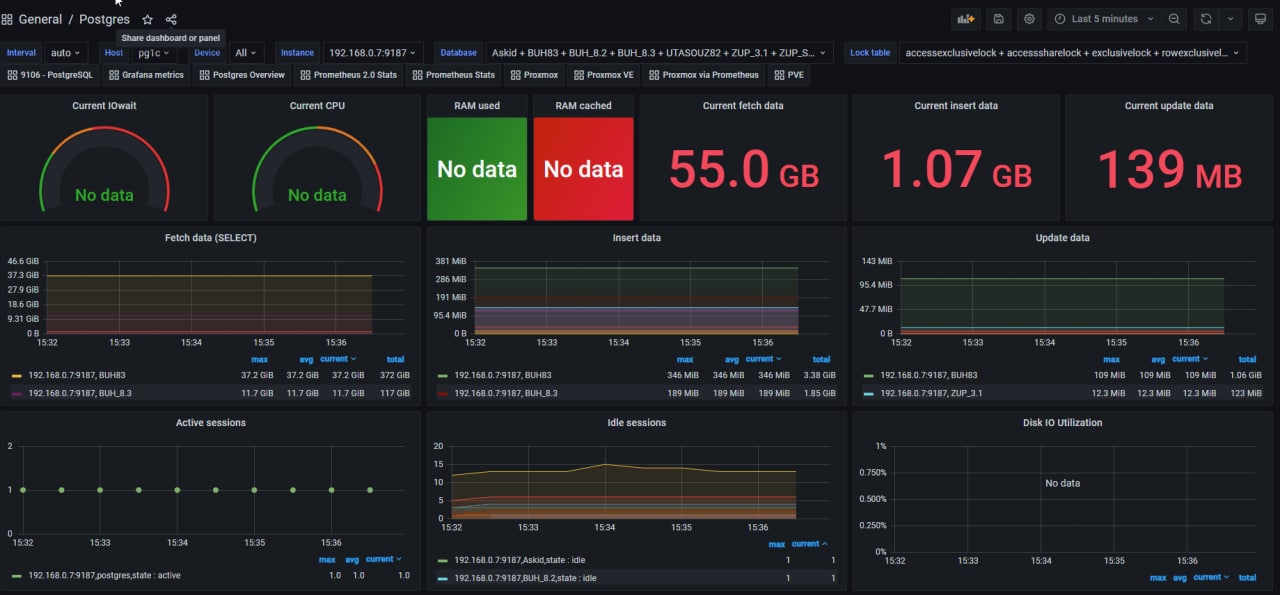The image size is (1280, 595).
Task: Open the Proxmox via Prometheus dashboard link
Action: (704, 75)
